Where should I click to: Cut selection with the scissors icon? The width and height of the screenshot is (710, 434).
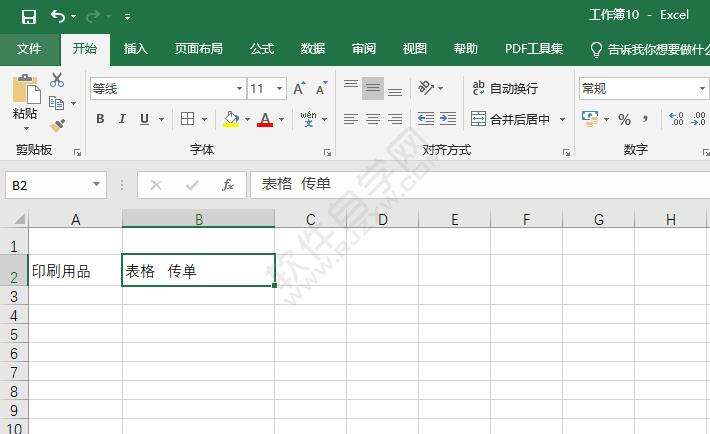coord(57,80)
